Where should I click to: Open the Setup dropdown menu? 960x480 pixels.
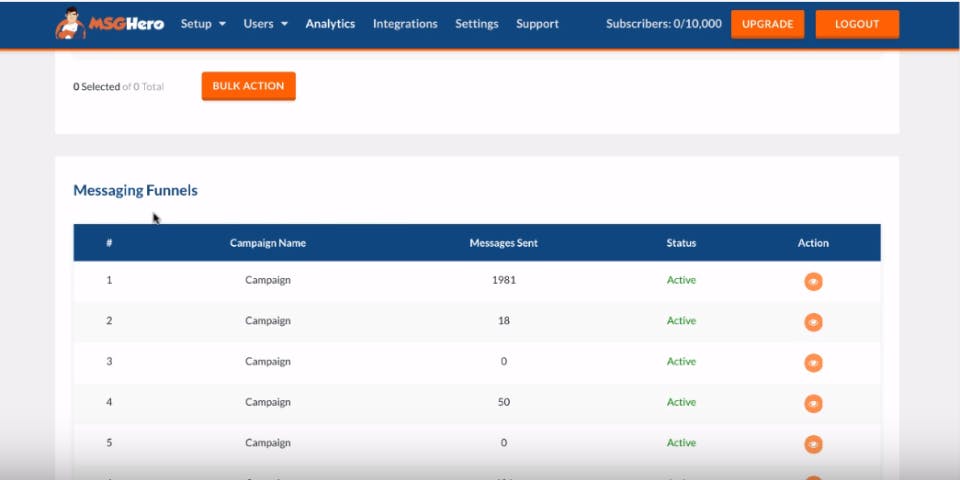pyautogui.click(x=203, y=24)
